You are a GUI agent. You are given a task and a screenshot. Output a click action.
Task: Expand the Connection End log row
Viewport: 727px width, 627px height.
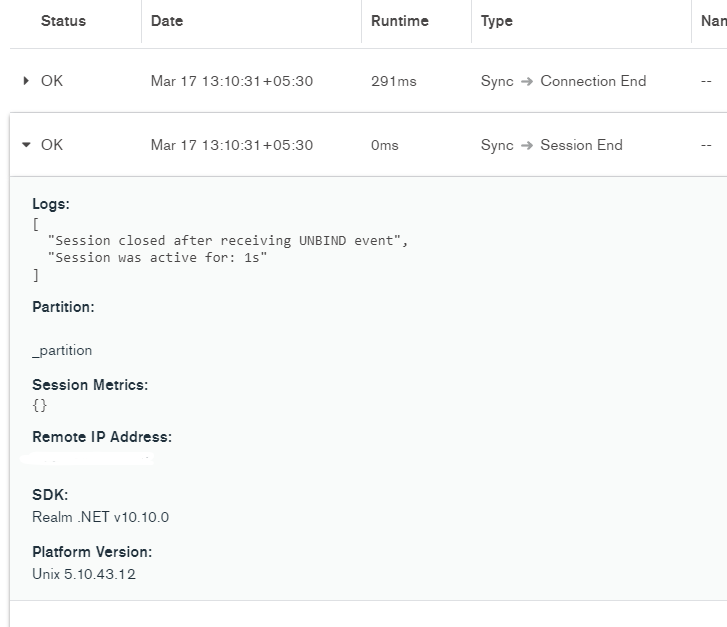26,81
